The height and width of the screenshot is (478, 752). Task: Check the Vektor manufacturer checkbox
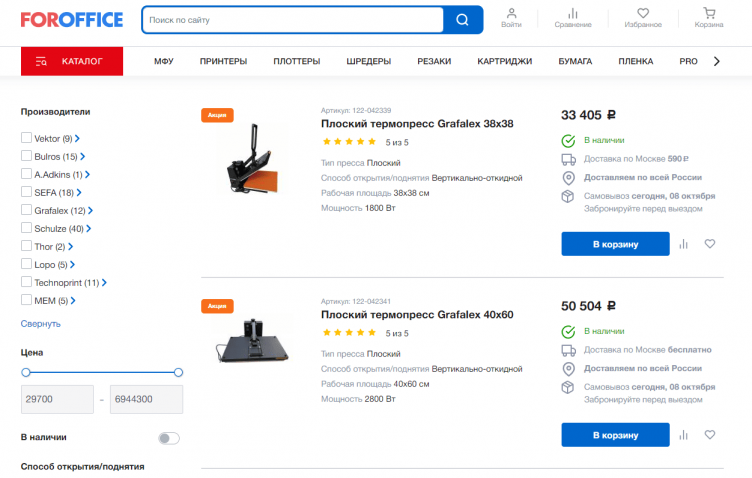pyautogui.click(x=27, y=139)
